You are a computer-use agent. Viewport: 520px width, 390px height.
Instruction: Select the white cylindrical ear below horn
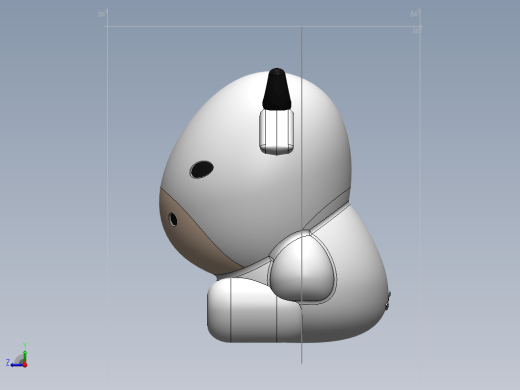(277, 132)
